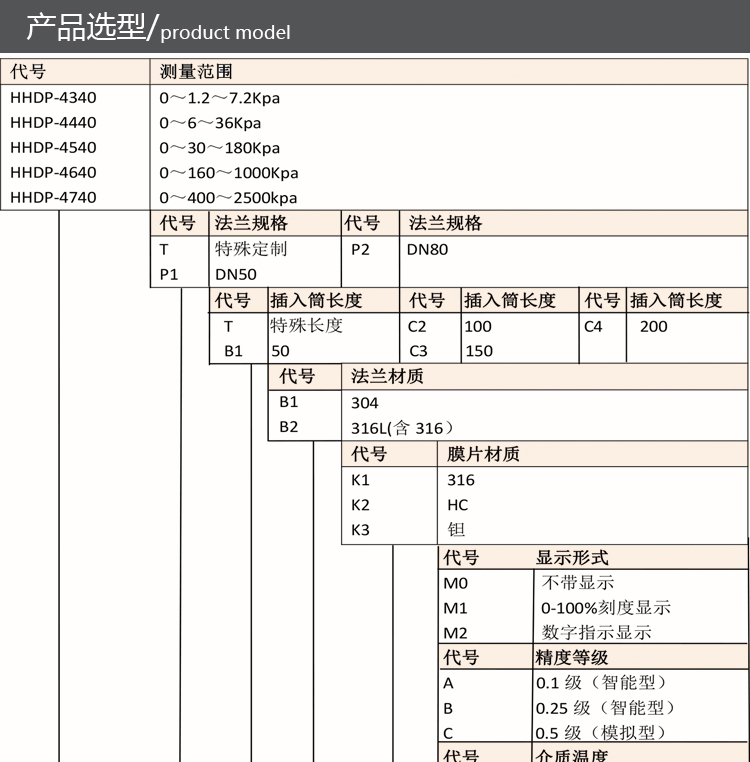Click the 0-100%刻度显示 display option

(x=605, y=608)
